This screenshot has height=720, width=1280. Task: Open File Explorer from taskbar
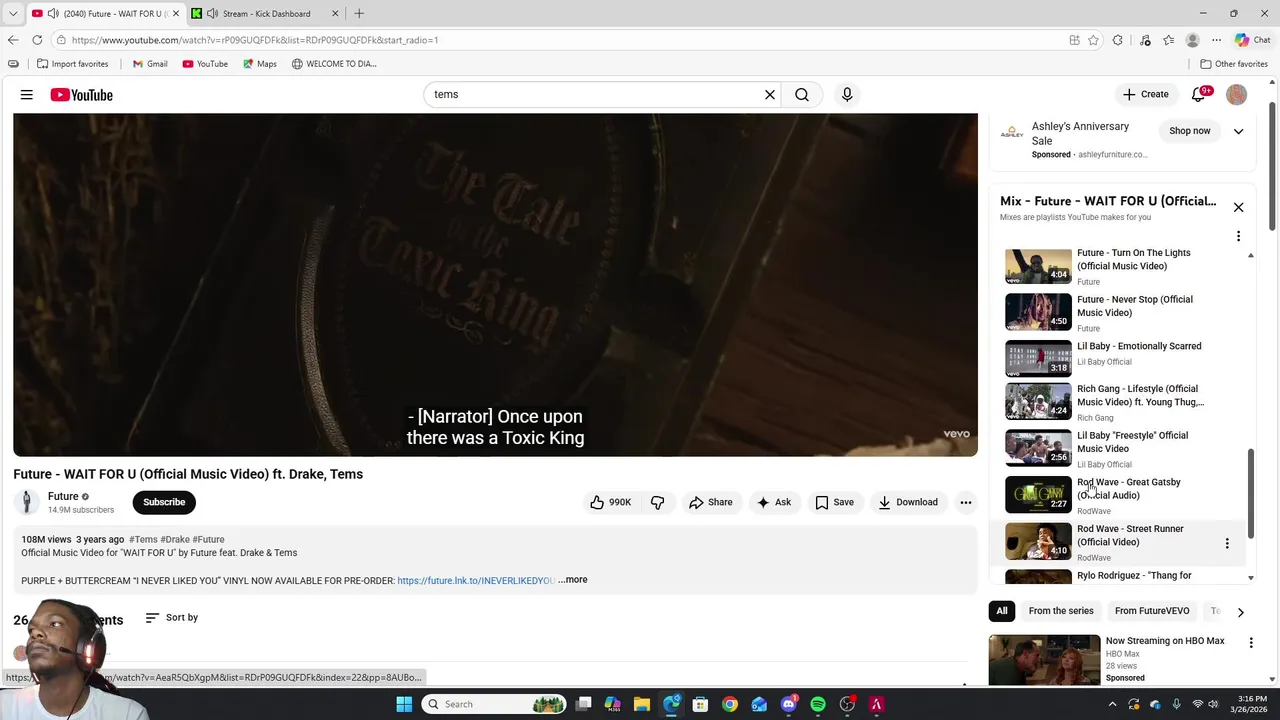coord(642,704)
